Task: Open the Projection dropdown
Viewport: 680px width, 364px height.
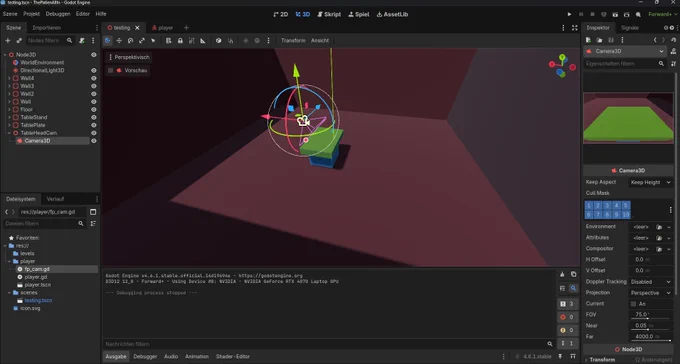Action: pos(651,293)
